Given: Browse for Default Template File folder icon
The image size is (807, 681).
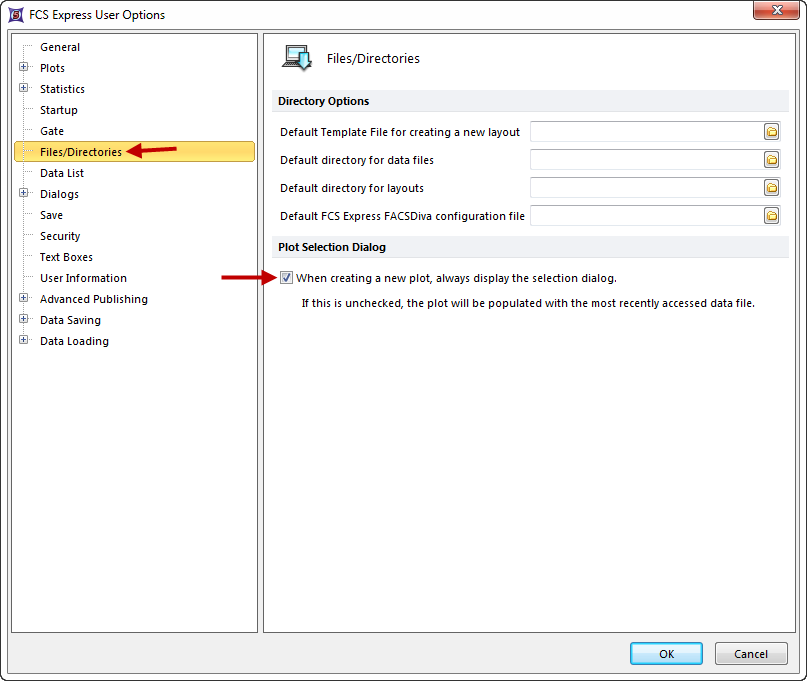Looking at the screenshot, I should click(x=772, y=132).
